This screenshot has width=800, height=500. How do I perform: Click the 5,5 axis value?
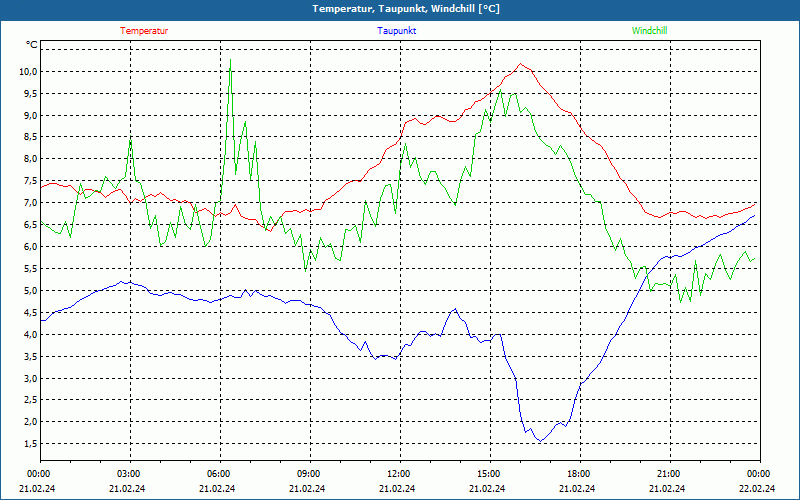coord(30,268)
